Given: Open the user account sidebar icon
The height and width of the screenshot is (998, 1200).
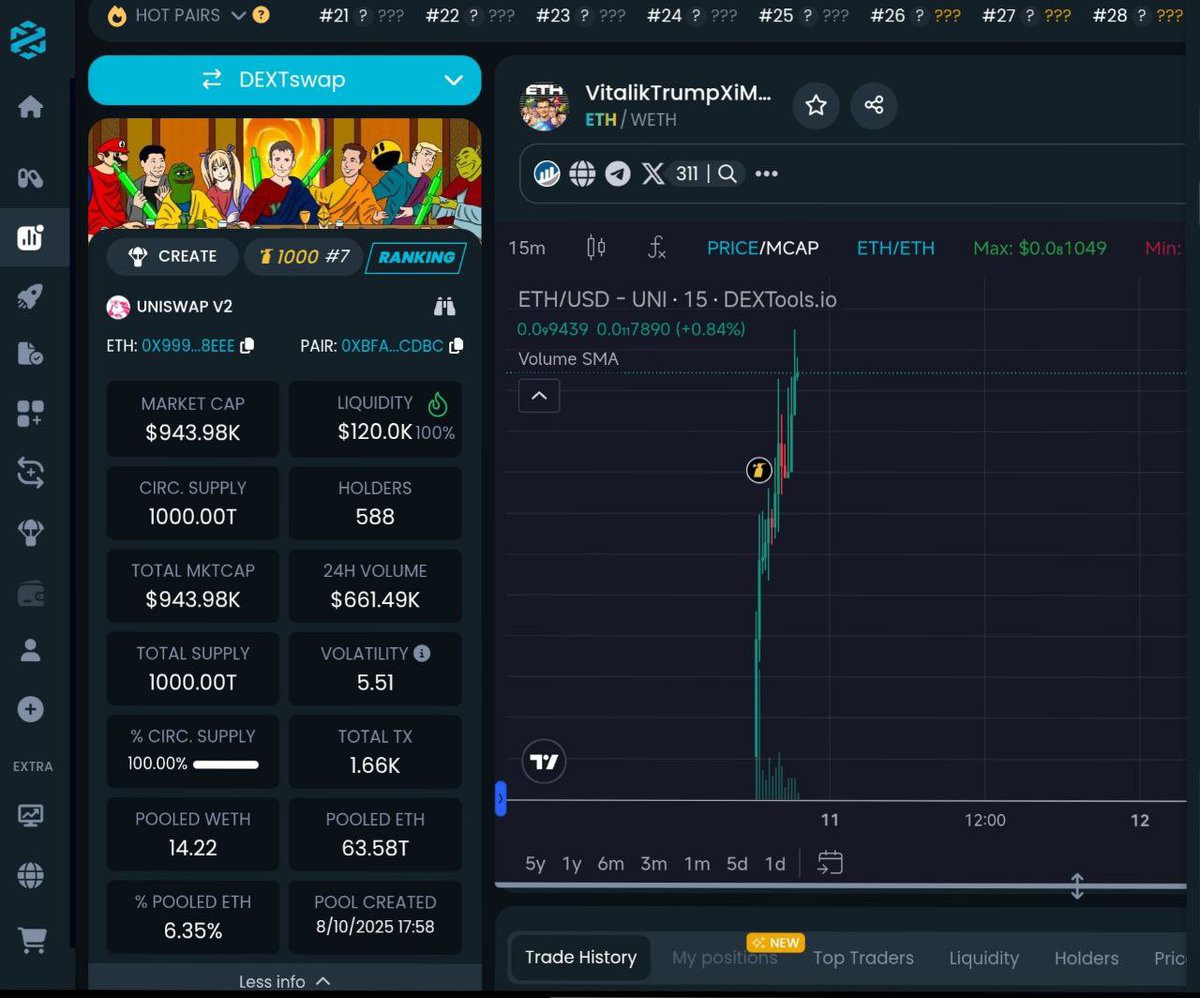Looking at the screenshot, I should point(30,651).
